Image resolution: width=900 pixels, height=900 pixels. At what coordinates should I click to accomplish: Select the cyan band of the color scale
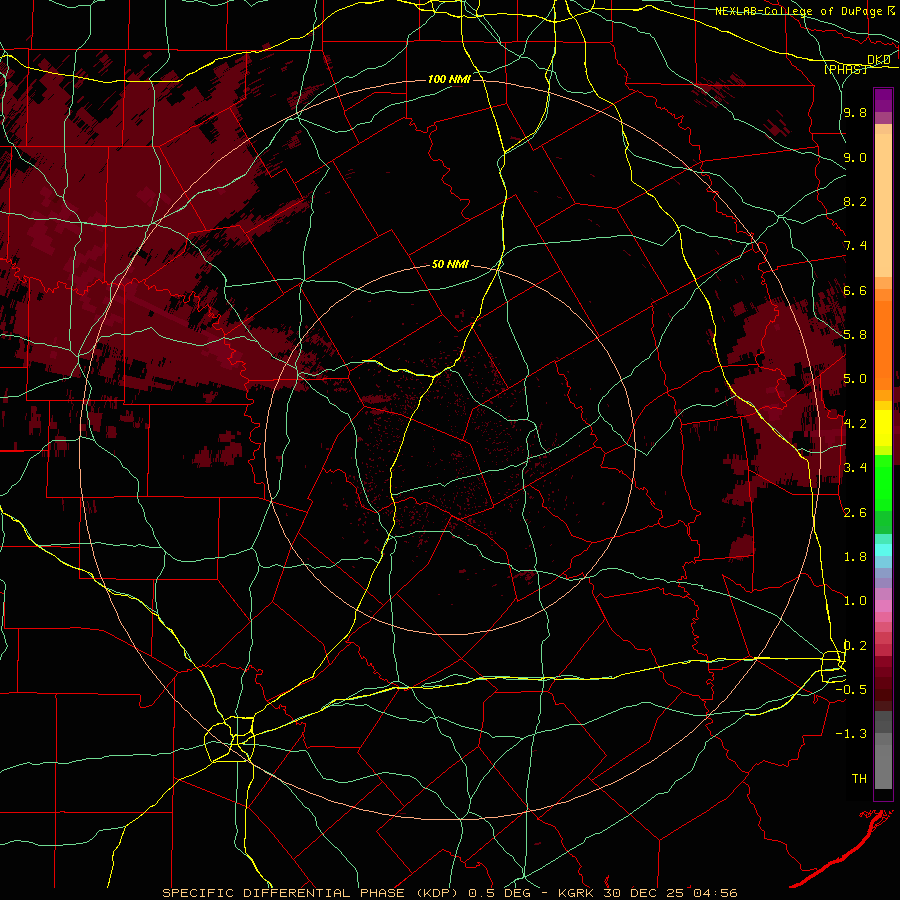(x=883, y=550)
